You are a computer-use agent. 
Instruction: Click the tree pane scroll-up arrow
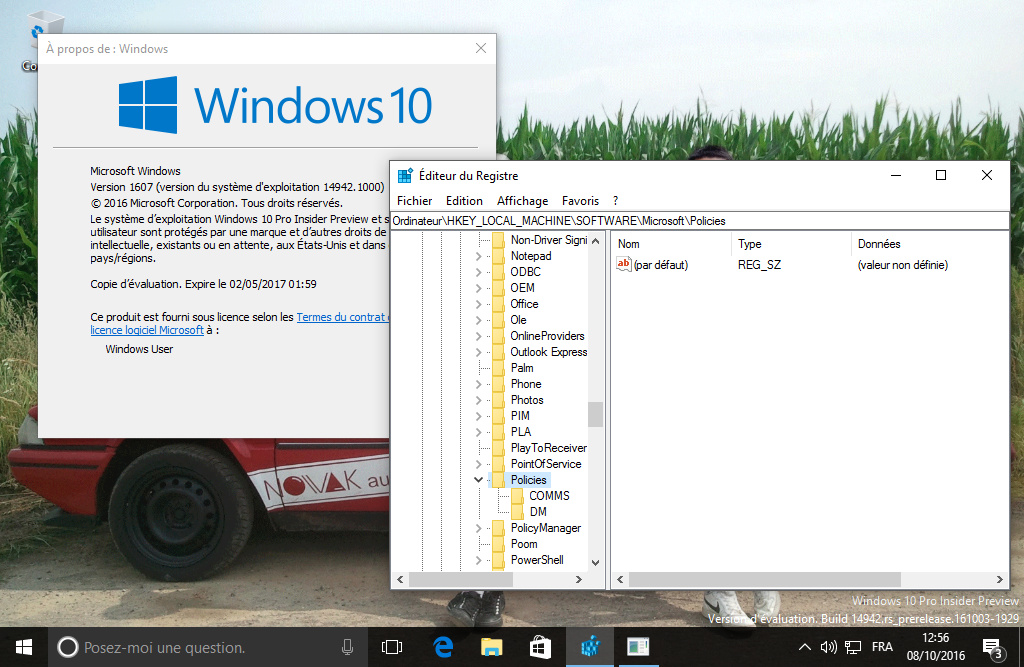click(x=596, y=241)
